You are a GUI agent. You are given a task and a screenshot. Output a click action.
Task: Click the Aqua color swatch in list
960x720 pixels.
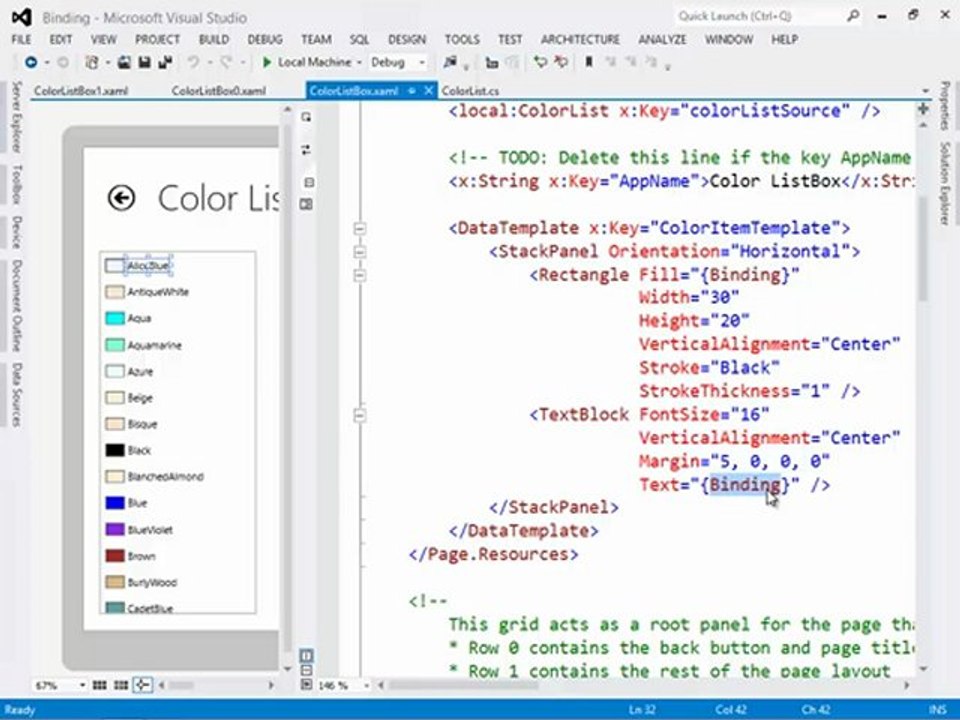pos(115,318)
